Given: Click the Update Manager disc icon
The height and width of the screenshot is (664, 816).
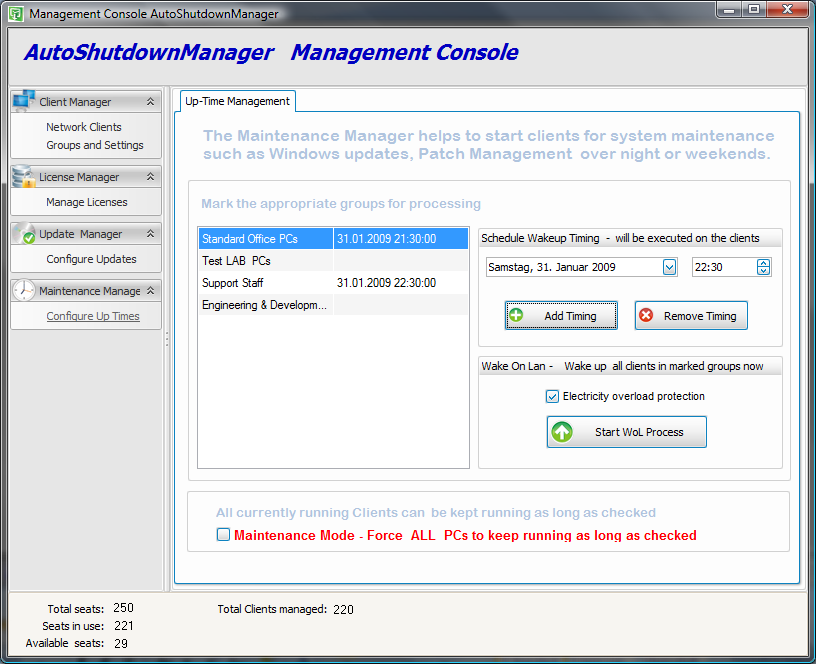Looking at the screenshot, I should tap(23, 233).
